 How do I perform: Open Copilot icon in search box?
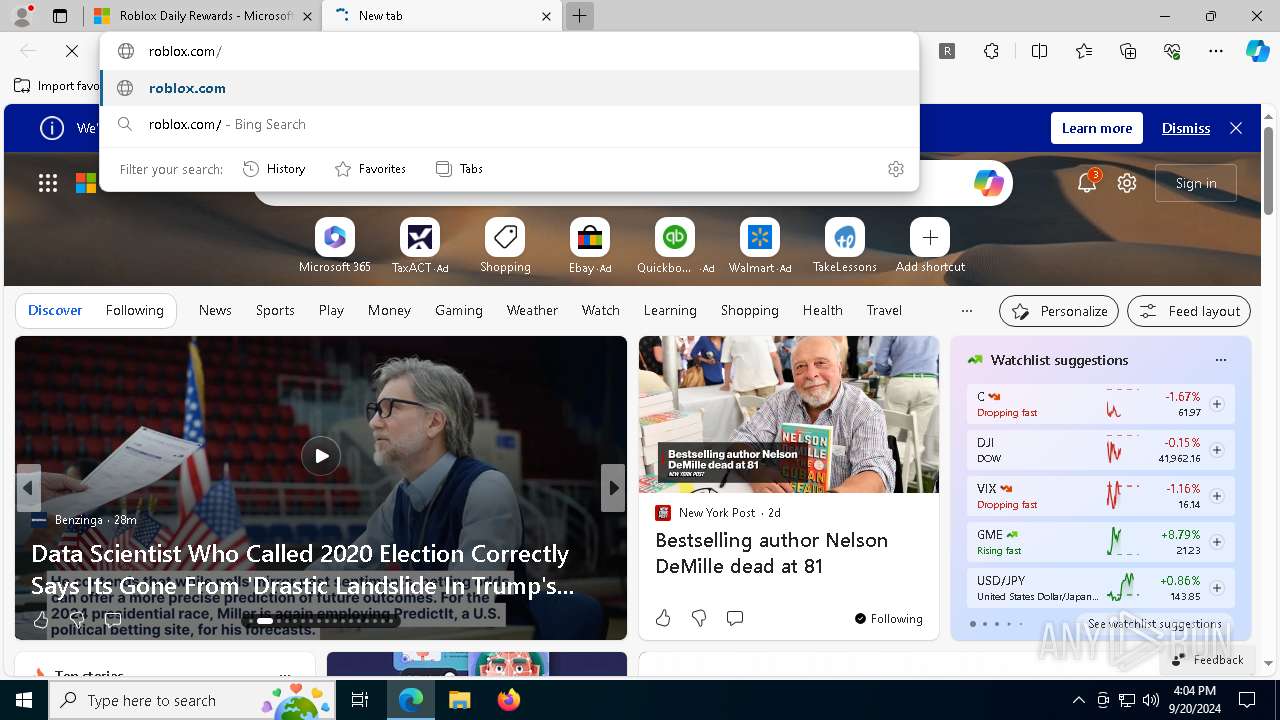click(988, 183)
